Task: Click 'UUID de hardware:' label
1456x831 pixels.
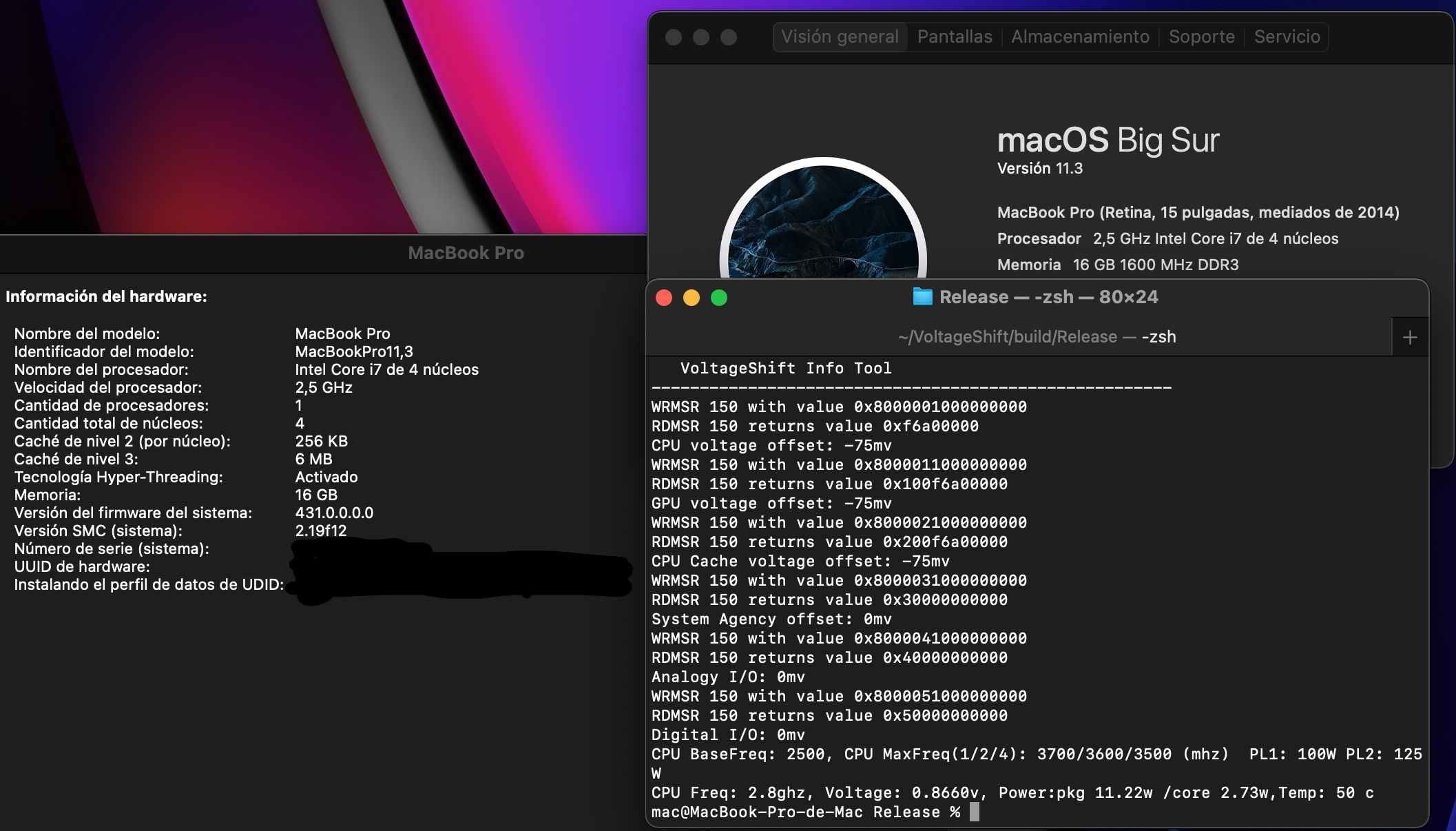Action: coord(82,566)
